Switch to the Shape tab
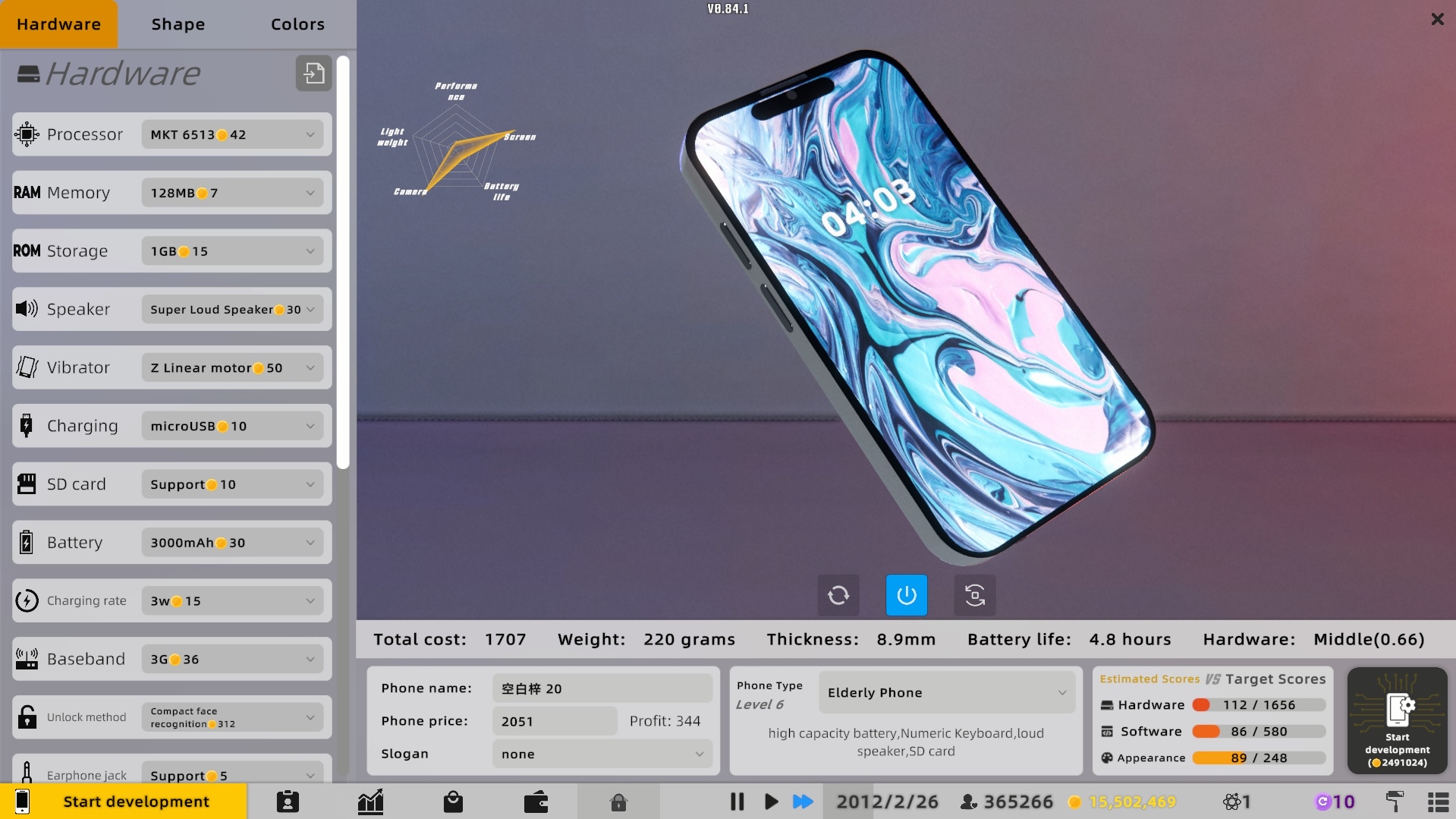Screen dimensions: 1456x819 click(178, 24)
